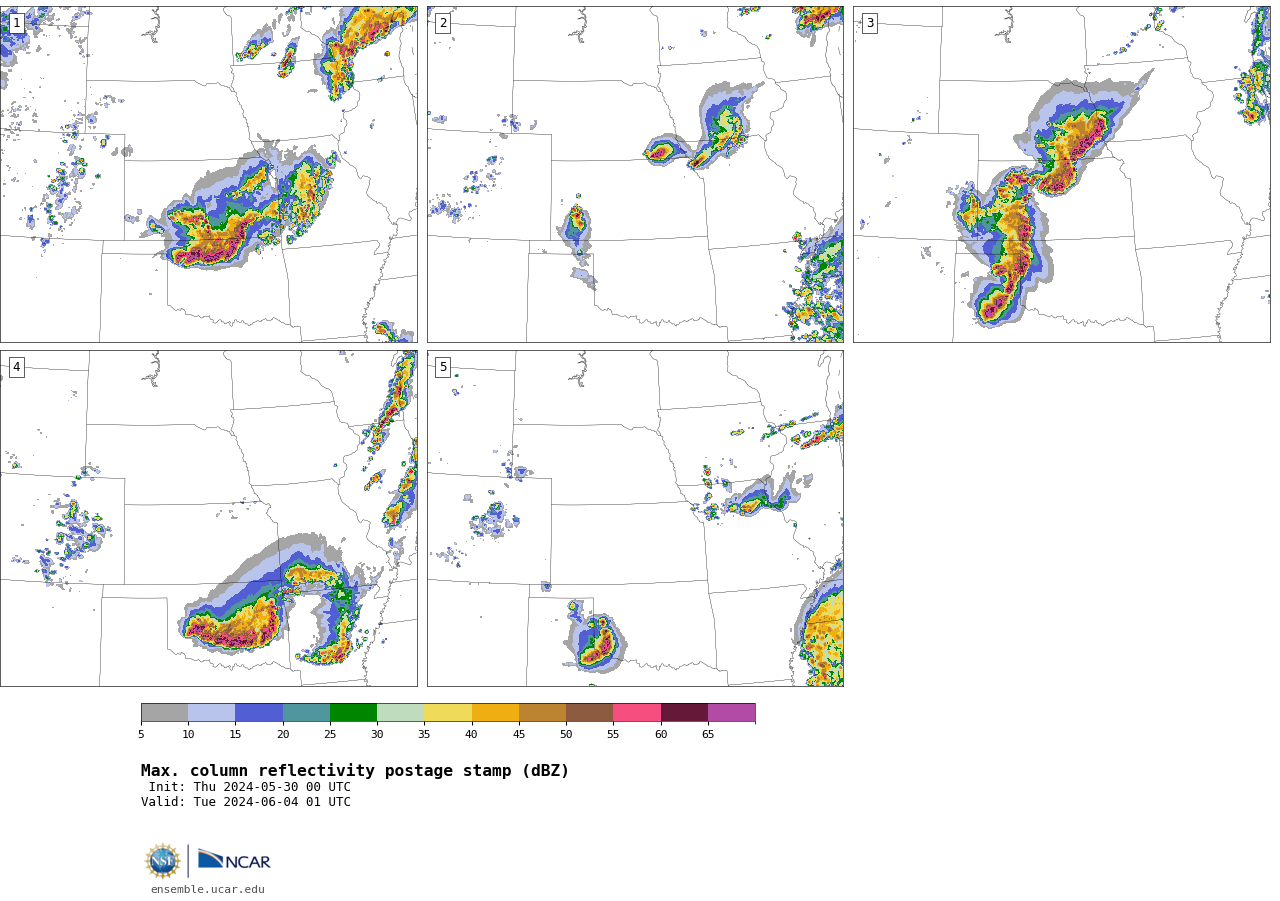Click the NCAR logo
The width and height of the screenshot is (1280, 901).
coord(234,860)
